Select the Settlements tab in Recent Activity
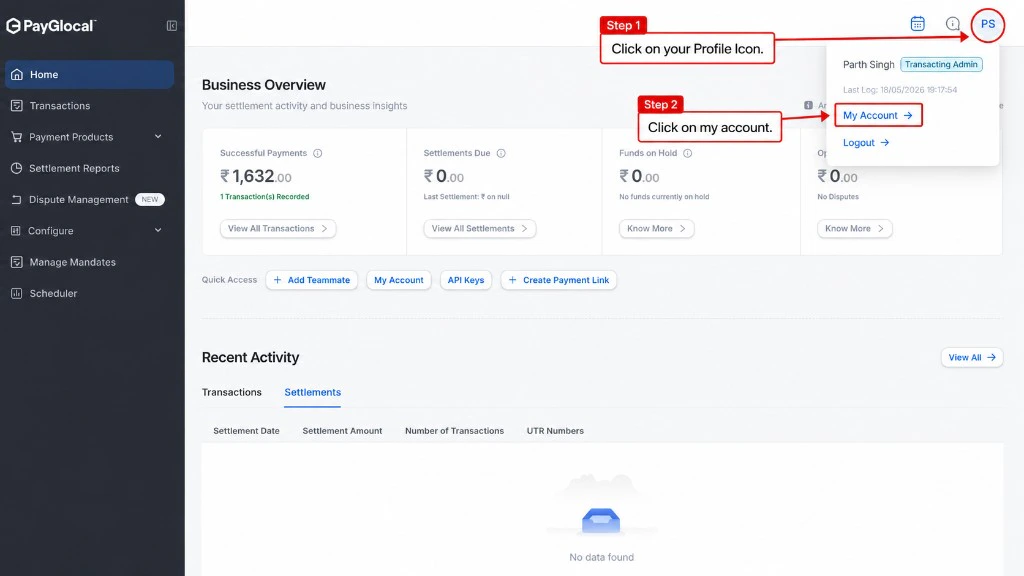This screenshot has width=1024, height=576. click(x=312, y=392)
